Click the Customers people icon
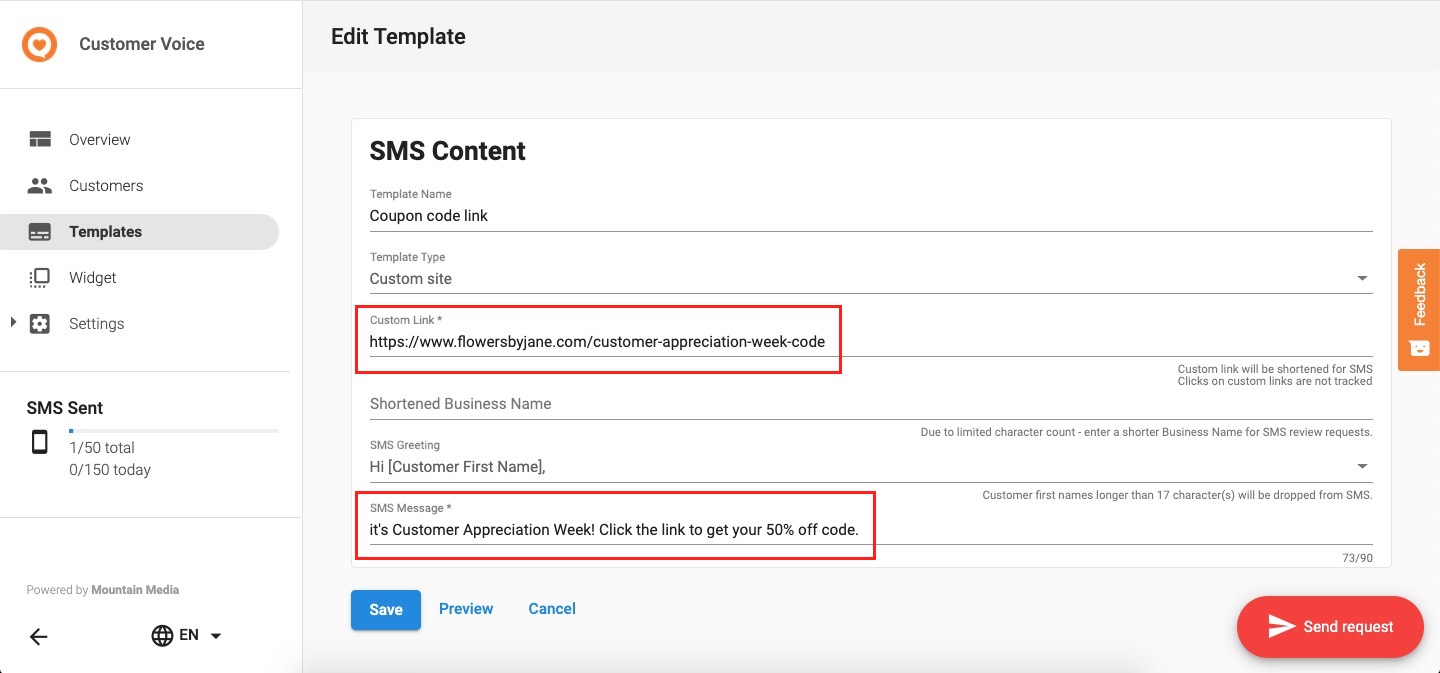The image size is (1440, 673). click(x=40, y=185)
